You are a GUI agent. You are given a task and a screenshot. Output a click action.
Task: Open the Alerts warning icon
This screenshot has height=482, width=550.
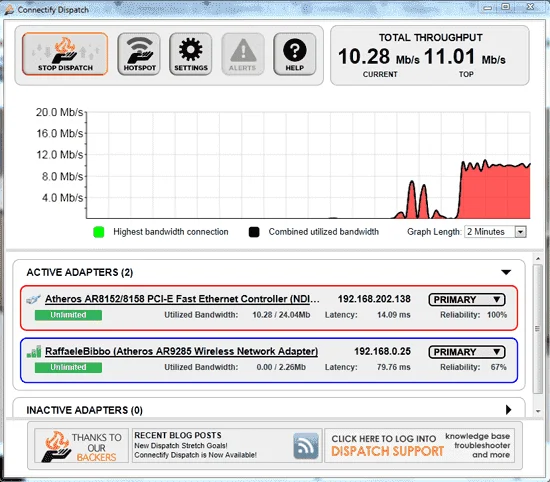click(x=243, y=54)
